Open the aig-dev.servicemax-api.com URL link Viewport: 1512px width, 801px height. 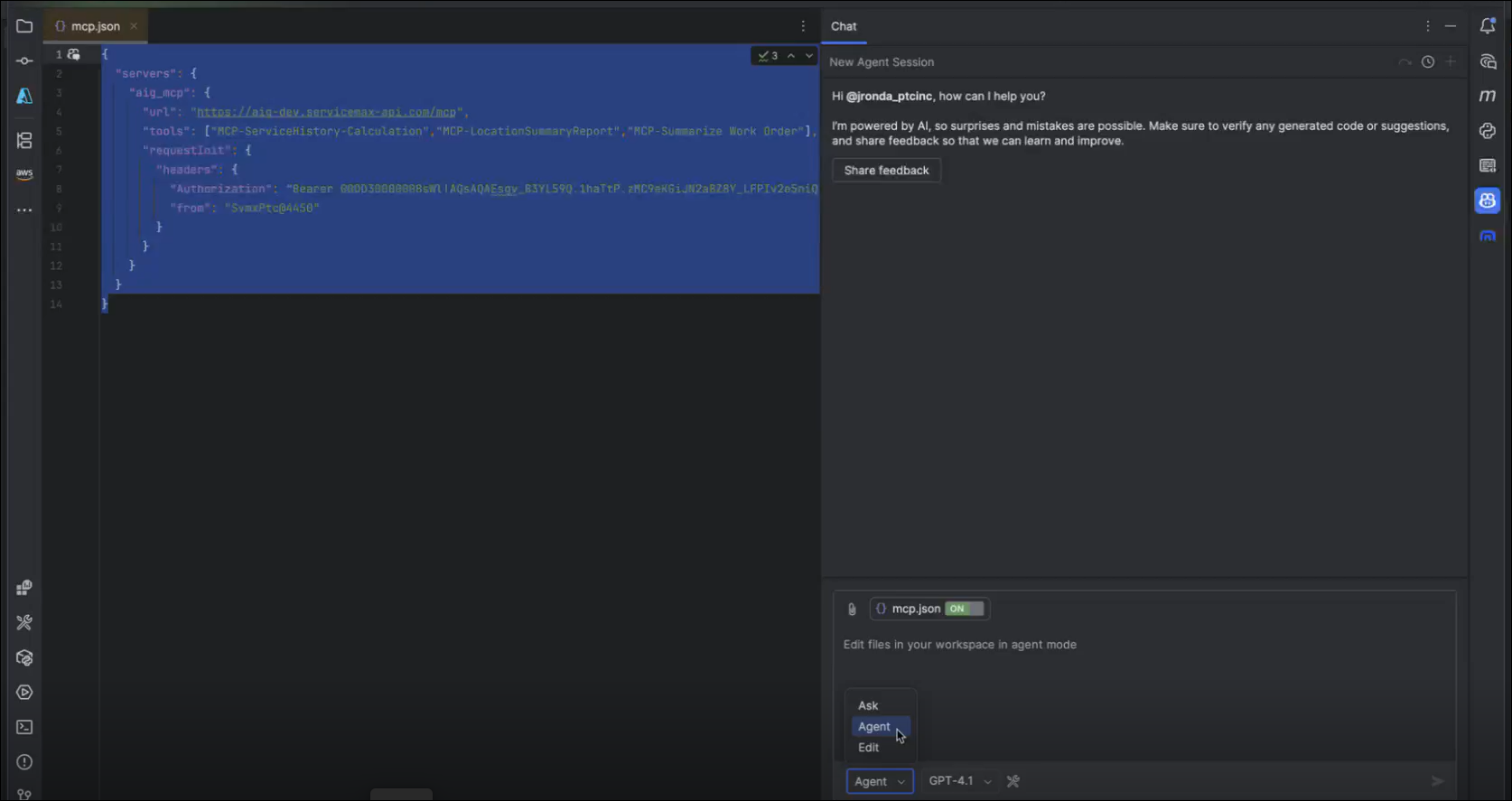326,112
